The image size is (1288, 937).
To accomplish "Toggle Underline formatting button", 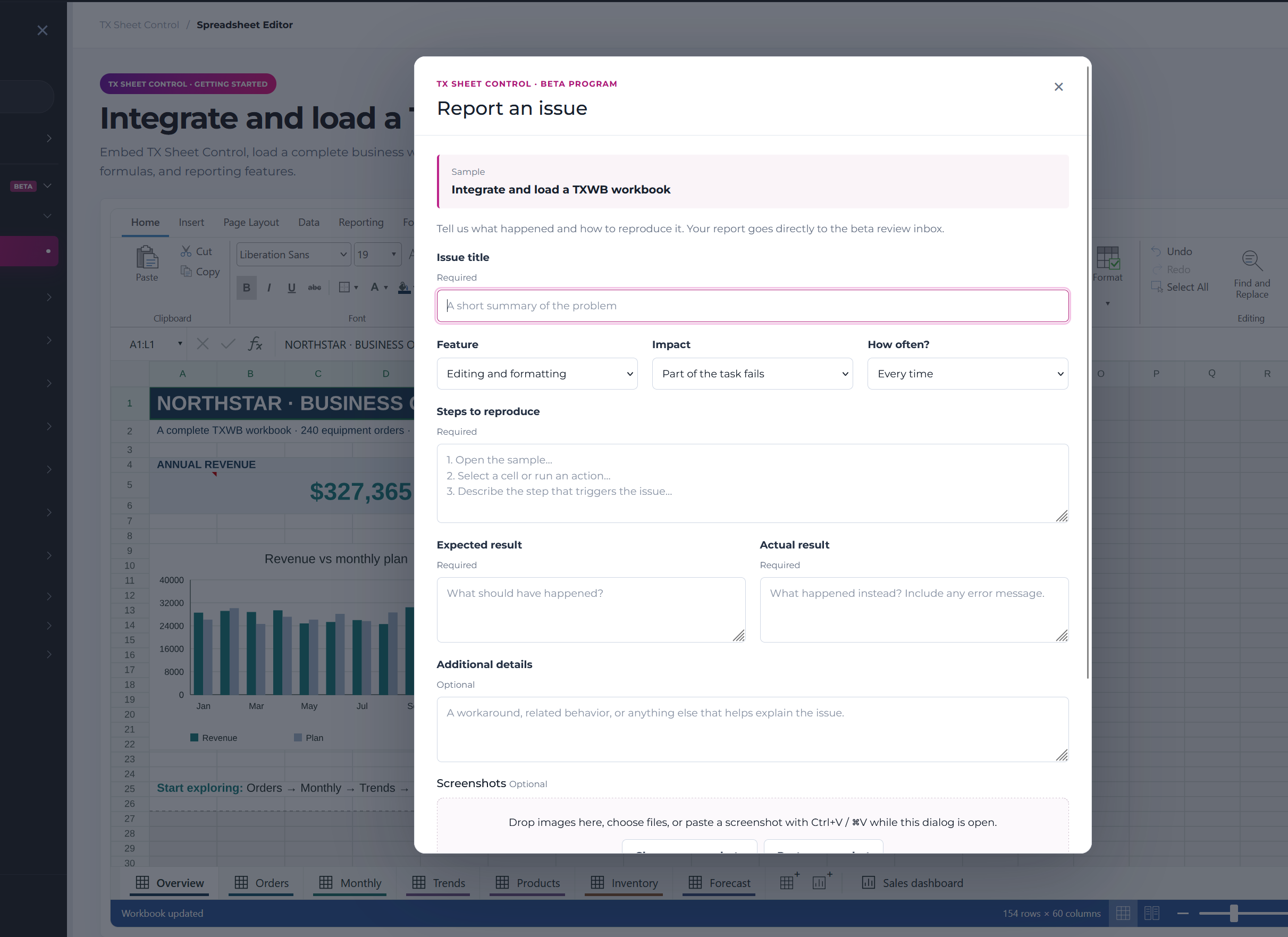I will click(x=291, y=288).
